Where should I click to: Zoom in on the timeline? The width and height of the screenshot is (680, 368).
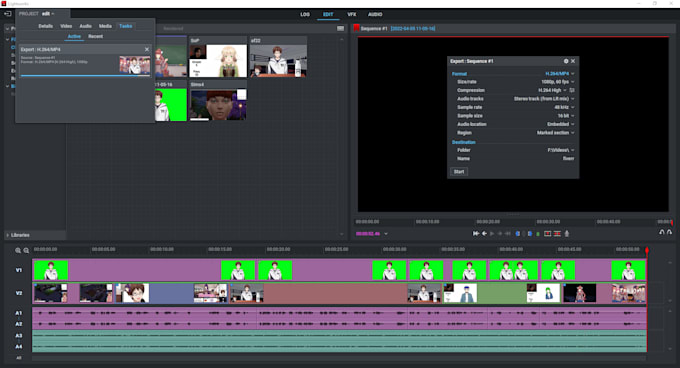click(x=18, y=251)
